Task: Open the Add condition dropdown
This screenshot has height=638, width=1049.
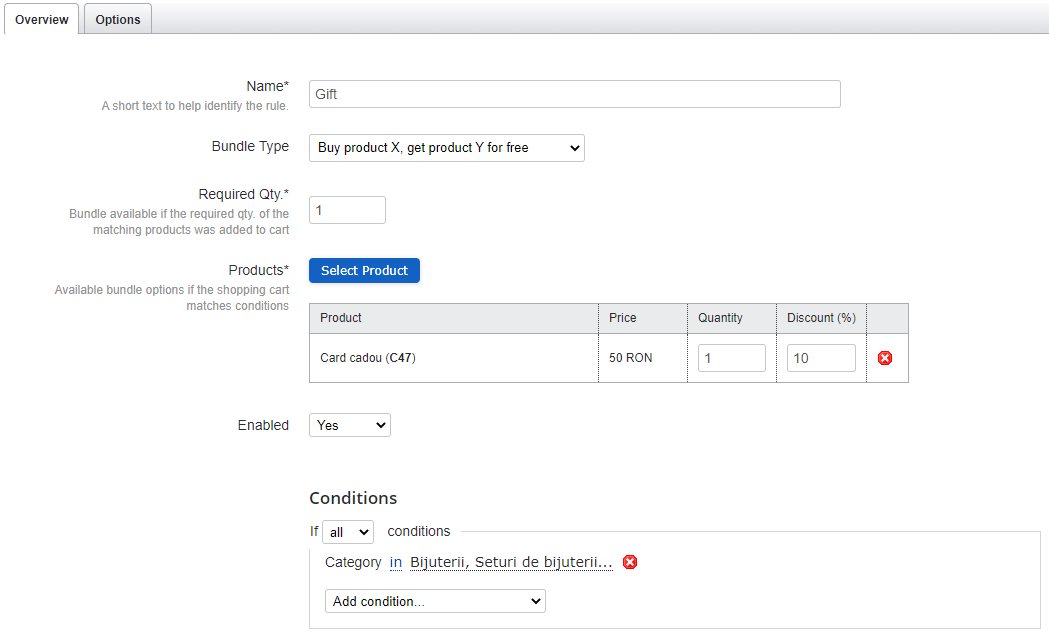Action: pos(435,600)
